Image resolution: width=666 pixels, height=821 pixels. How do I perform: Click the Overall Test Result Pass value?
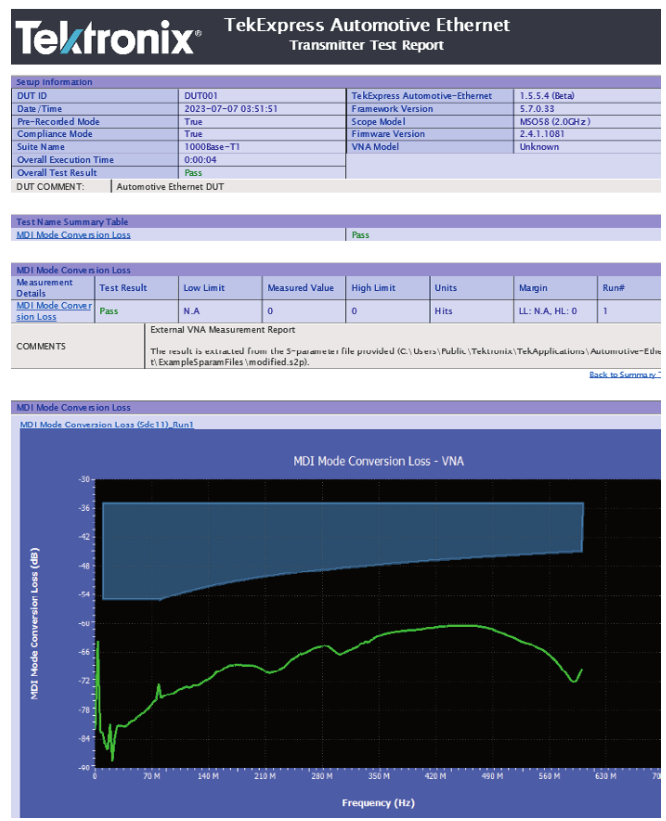(x=193, y=173)
